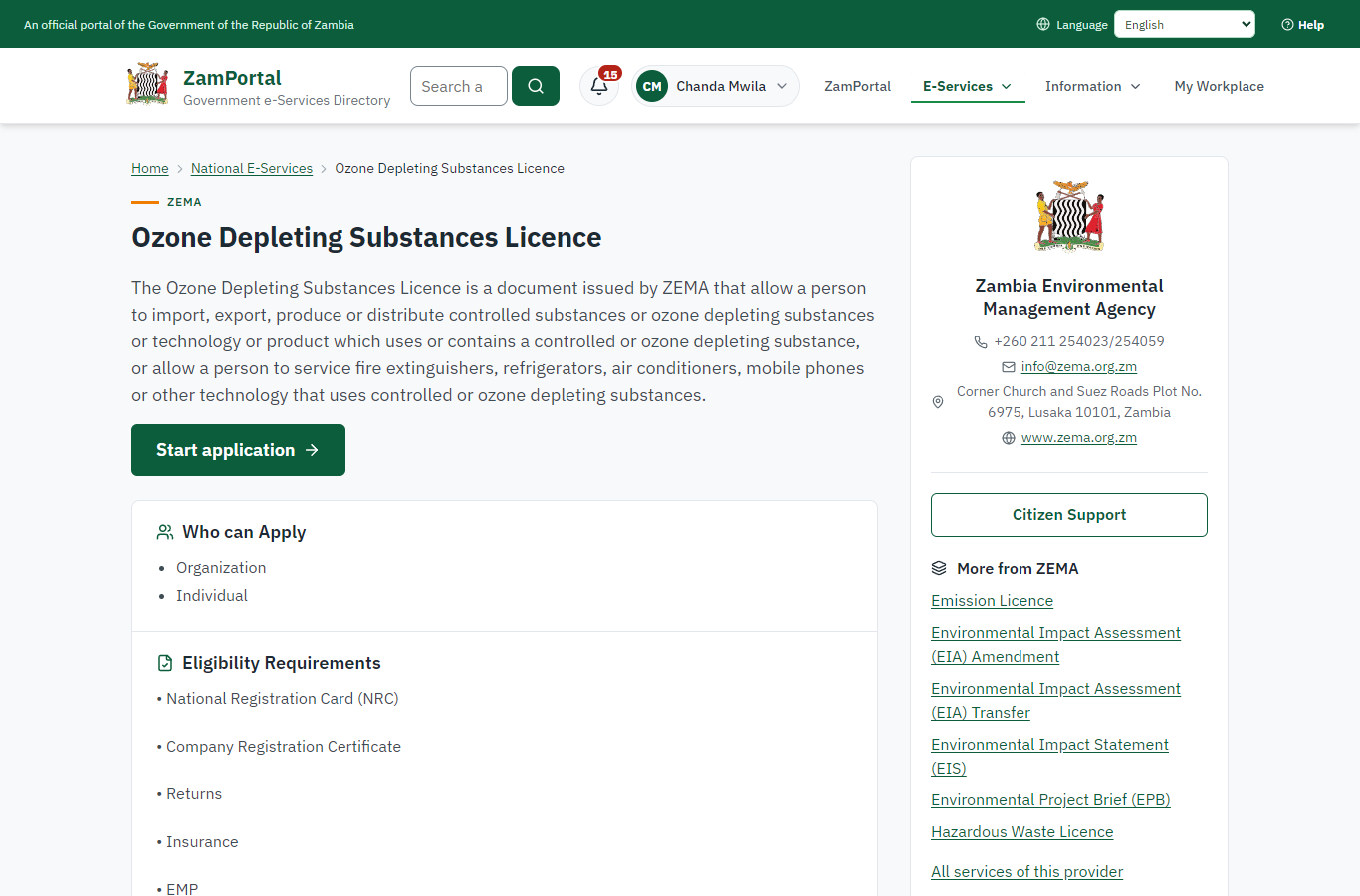The width and height of the screenshot is (1360, 896).
Task: Open the English language dropdown
Action: (x=1185, y=24)
